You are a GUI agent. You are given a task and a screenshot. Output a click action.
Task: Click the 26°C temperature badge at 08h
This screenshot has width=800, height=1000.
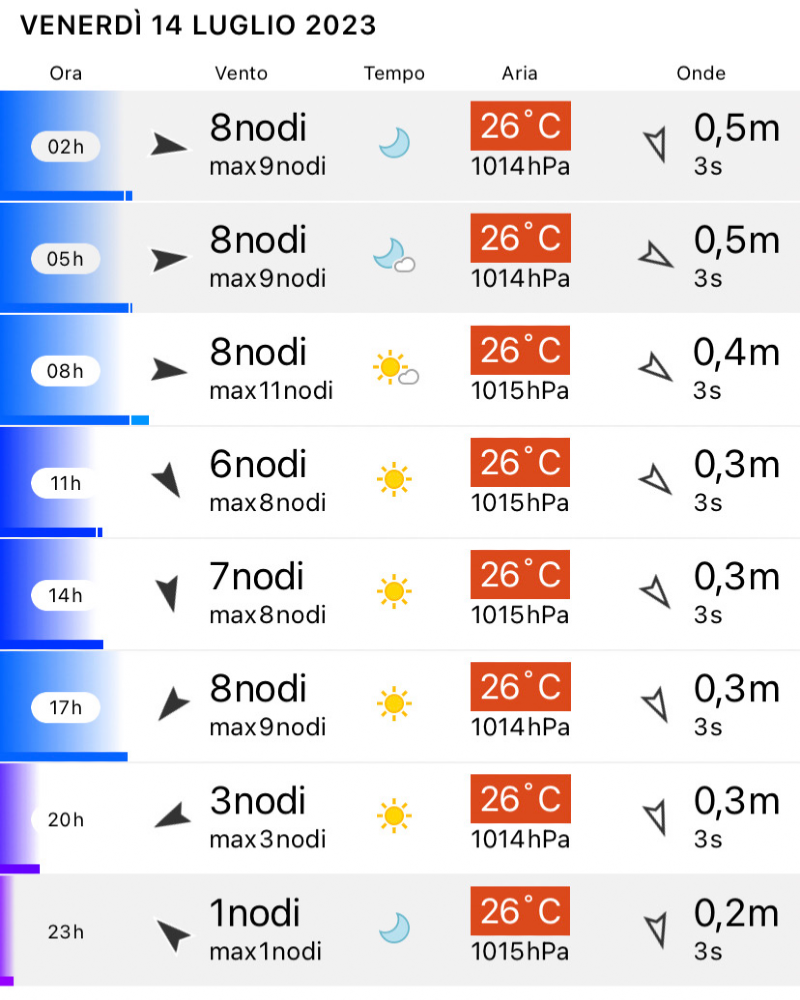(520, 350)
